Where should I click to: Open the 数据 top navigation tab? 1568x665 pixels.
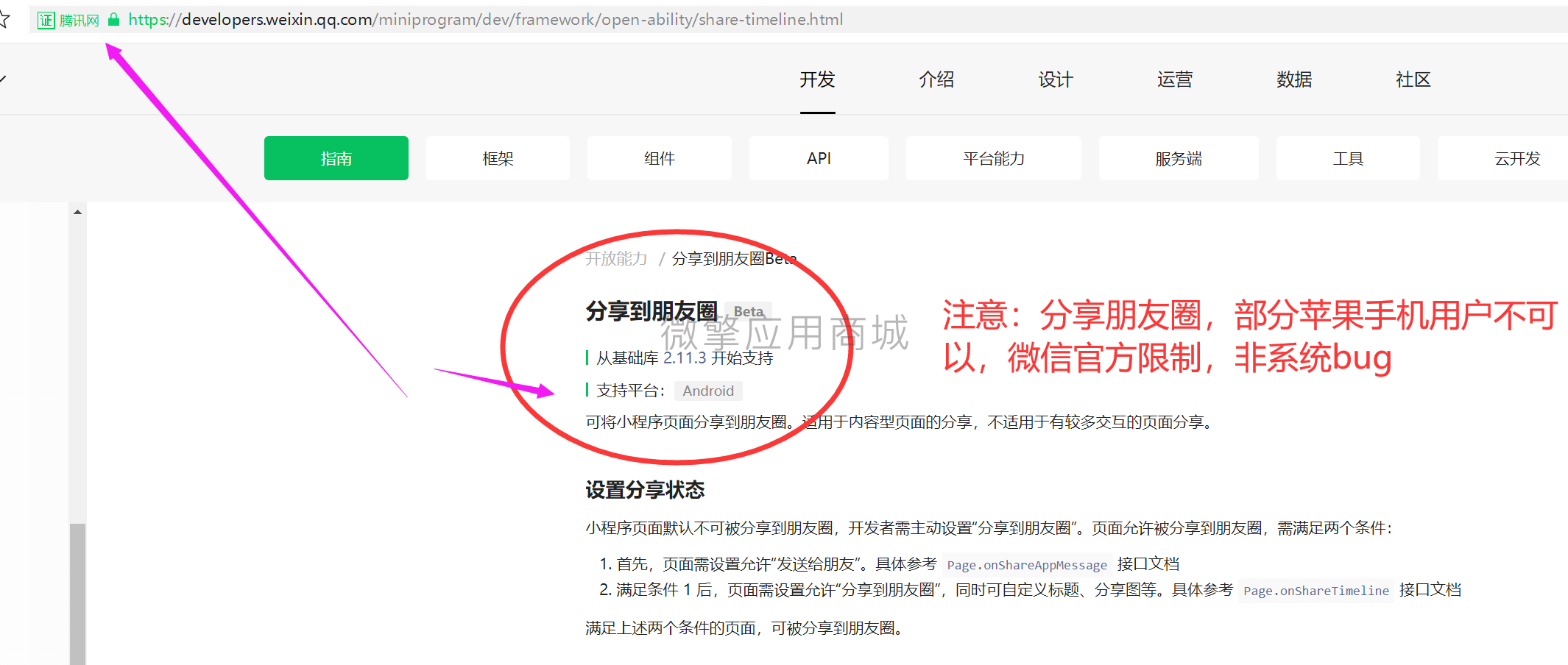coord(1294,79)
